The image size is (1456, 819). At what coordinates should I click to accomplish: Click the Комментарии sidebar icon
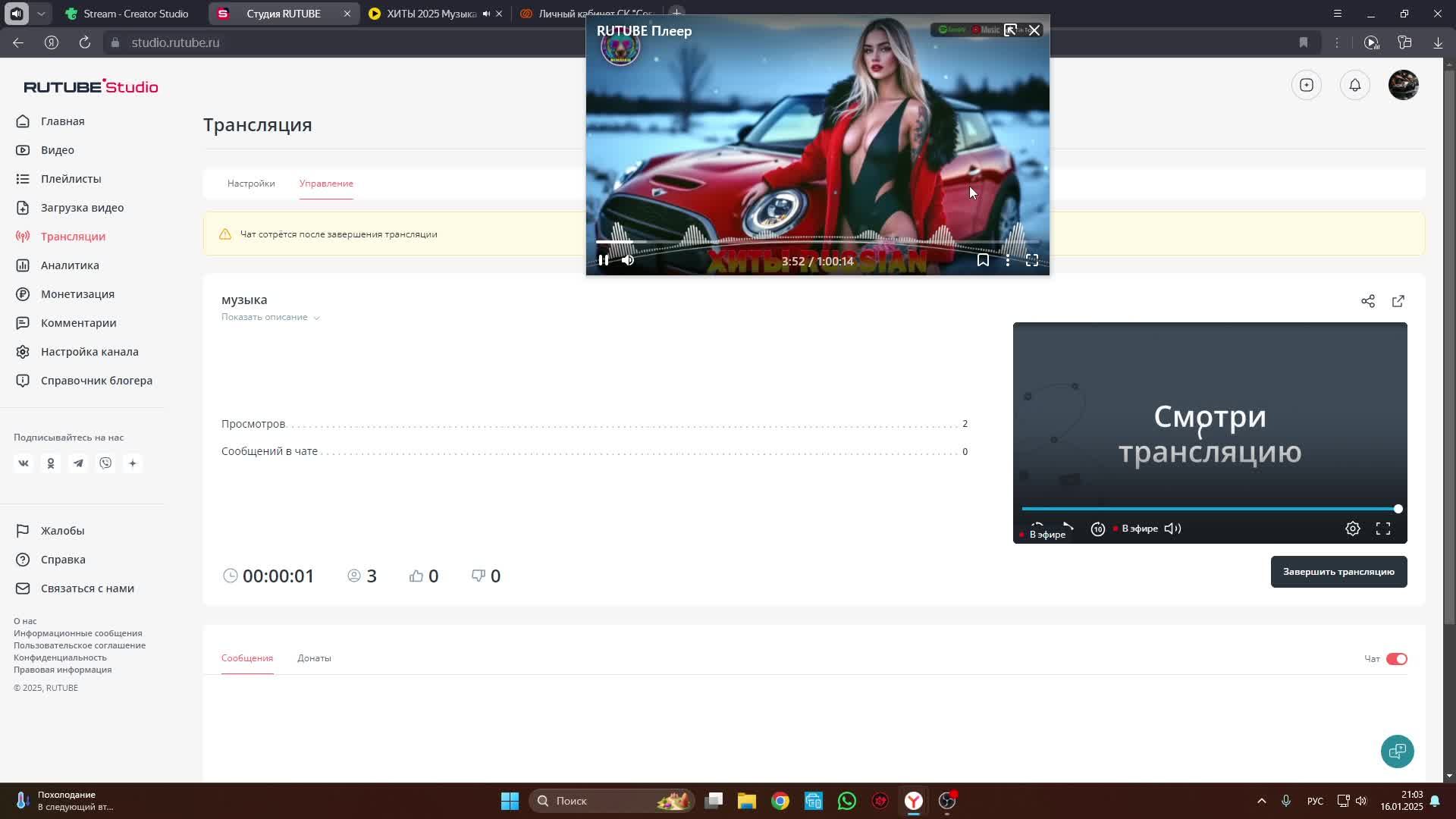tap(23, 323)
